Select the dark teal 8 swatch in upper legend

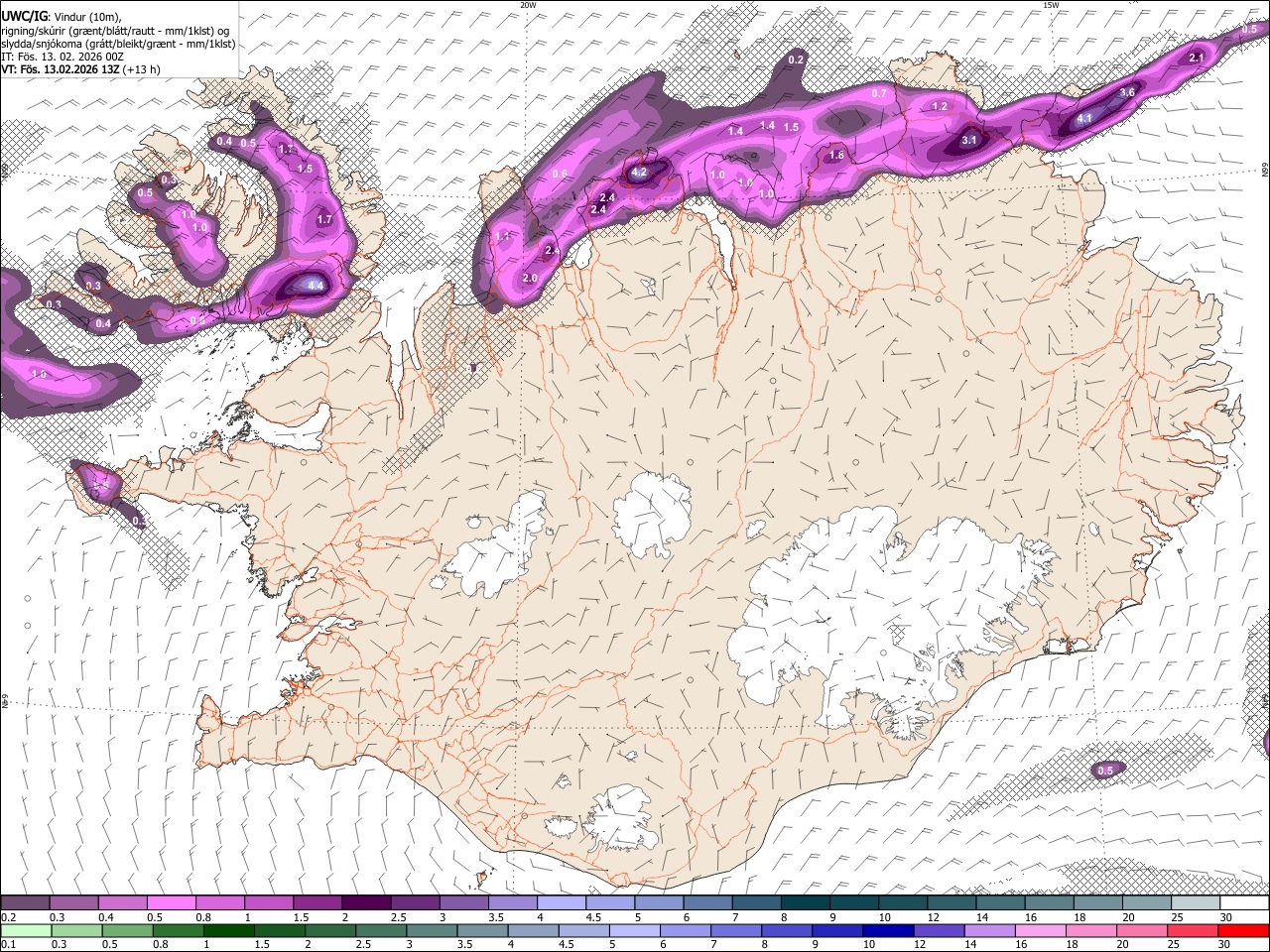806,903
